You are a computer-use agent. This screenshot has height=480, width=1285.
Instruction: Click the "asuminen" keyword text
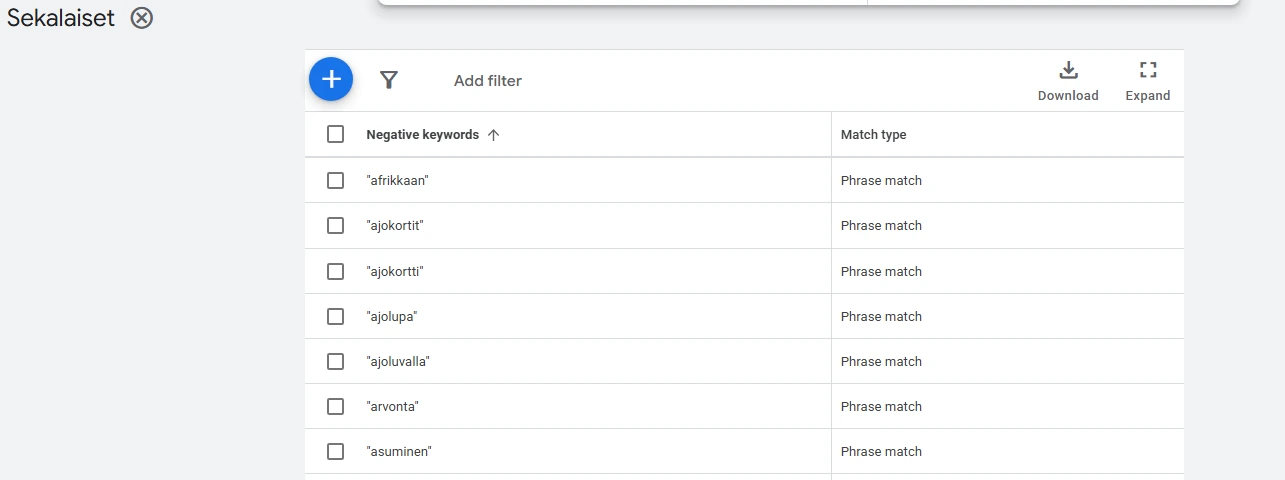399,451
